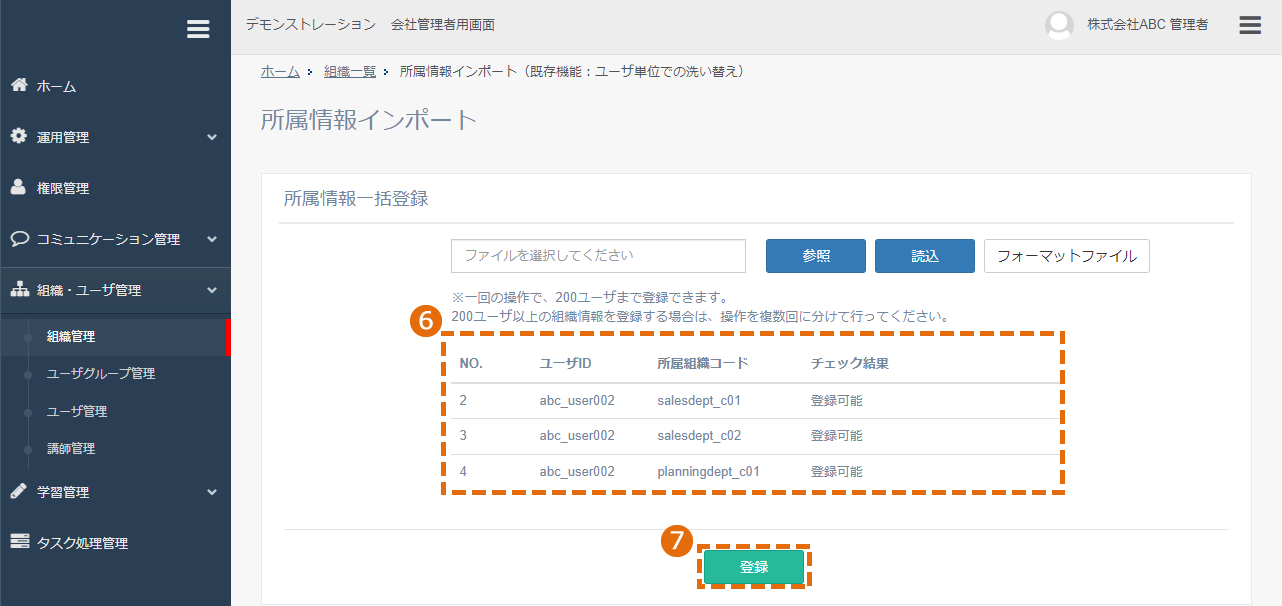Collapse the 組織・ユーザ管理 chevron
The height and width of the screenshot is (606, 1282).
[211, 291]
